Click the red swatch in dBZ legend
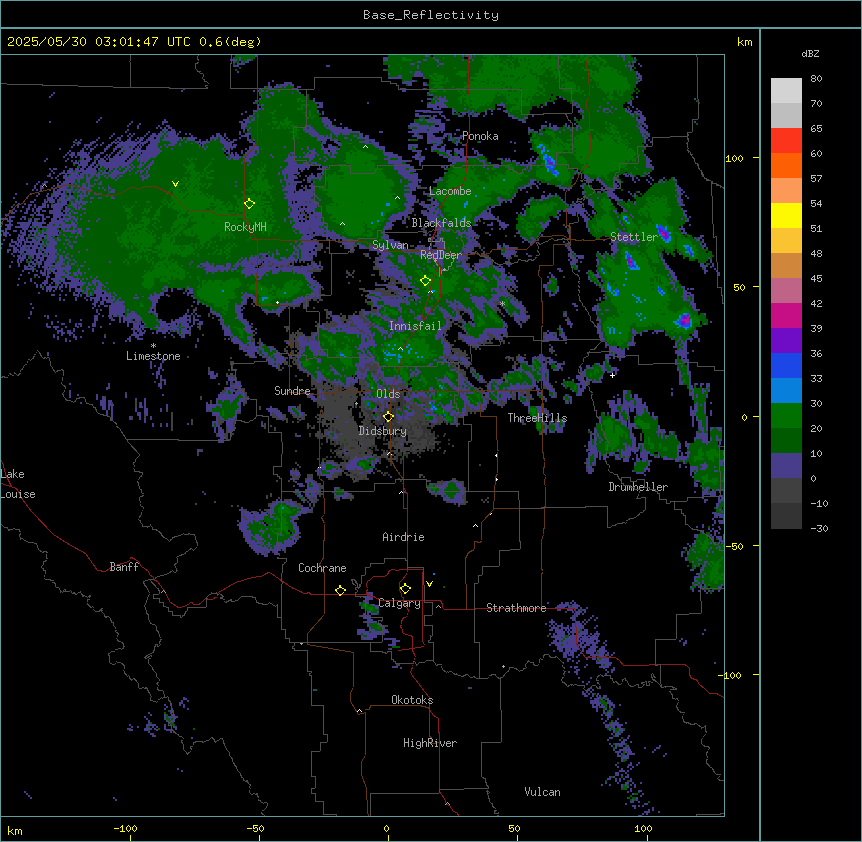 (786, 141)
